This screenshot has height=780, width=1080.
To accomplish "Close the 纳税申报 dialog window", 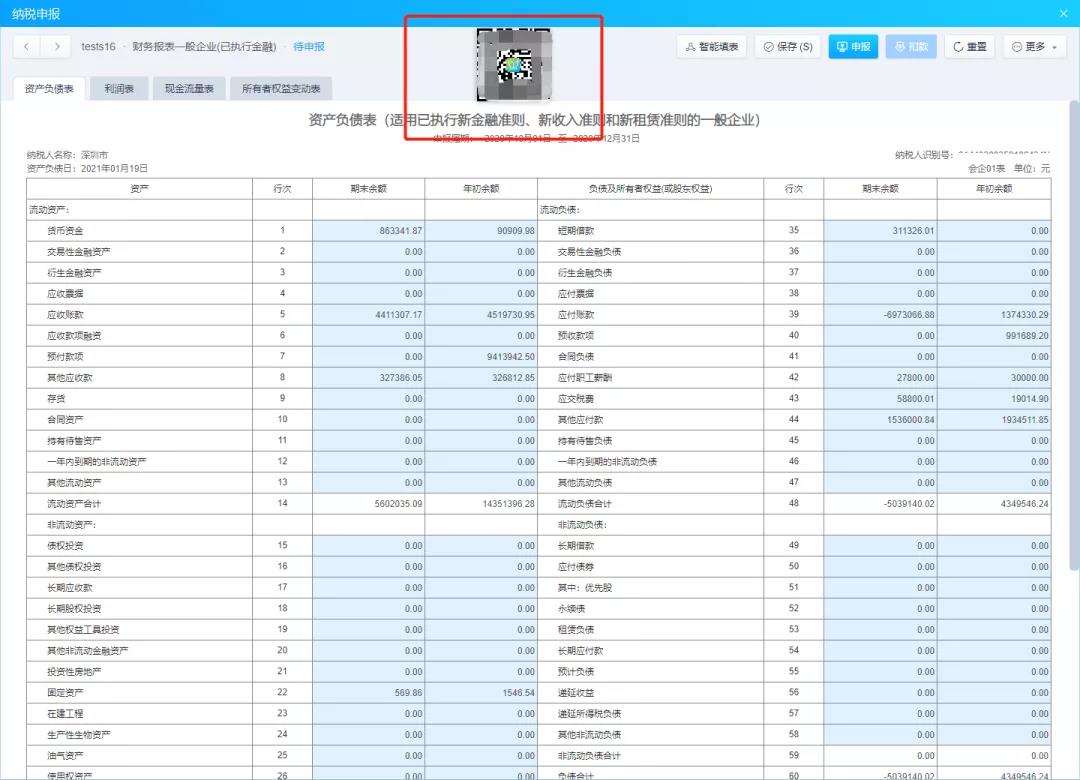I will click(1063, 13).
